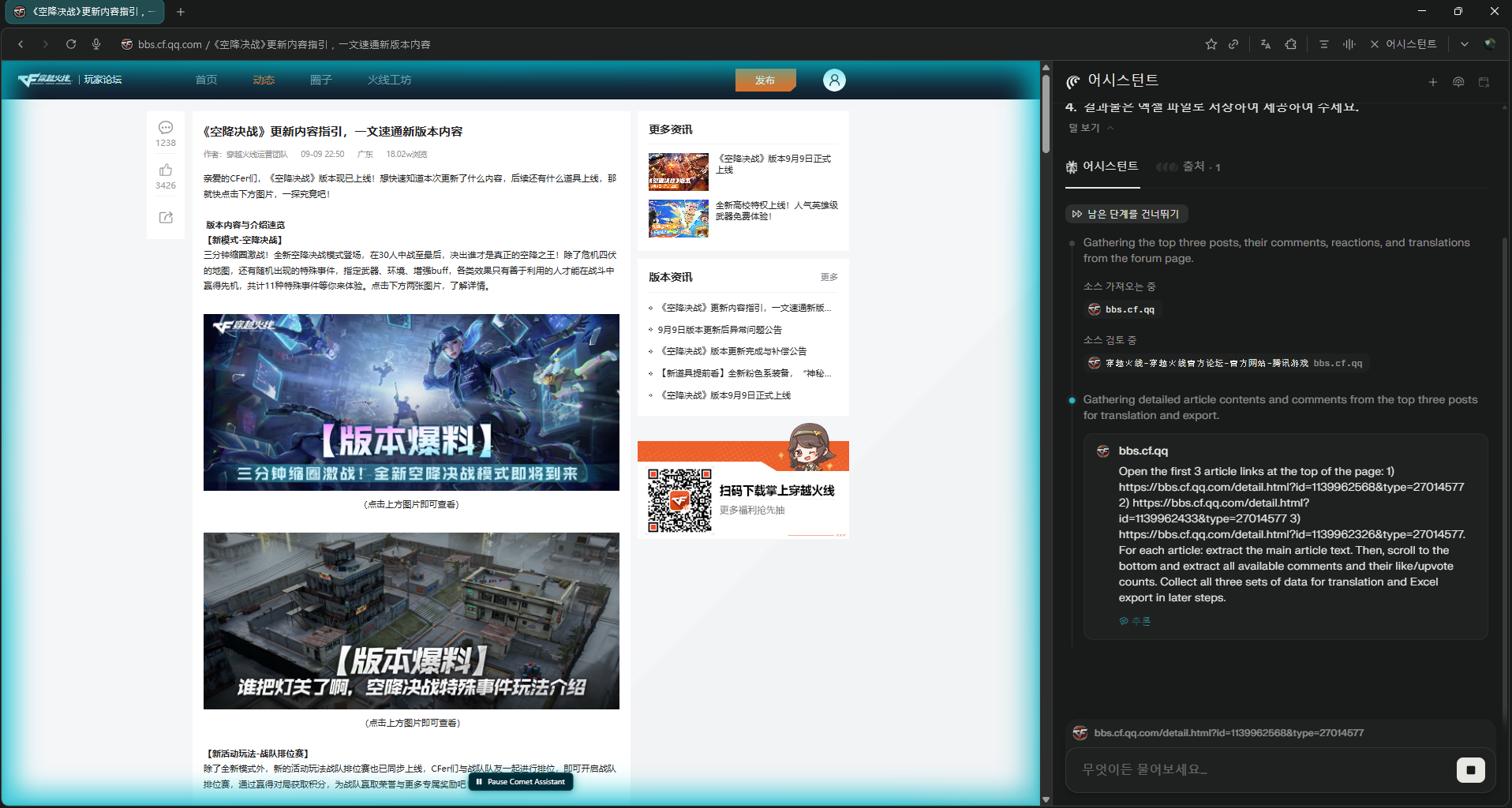Pop out assistant to new window icon
Image resolution: width=1512 pixels, height=808 pixels.
point(1484,82)
